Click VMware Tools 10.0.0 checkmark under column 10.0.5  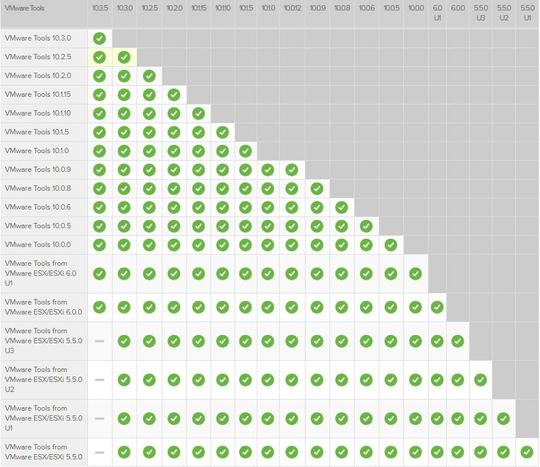[391, 245]
